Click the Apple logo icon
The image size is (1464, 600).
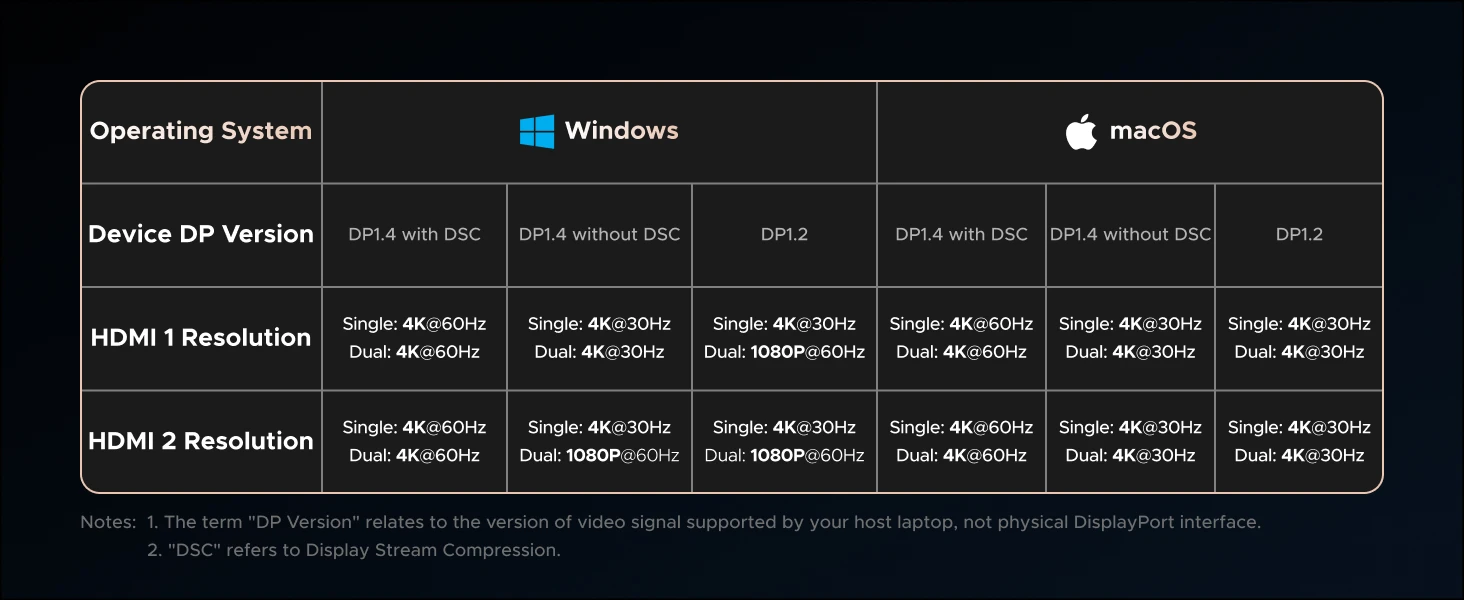tap(1081, 131)
